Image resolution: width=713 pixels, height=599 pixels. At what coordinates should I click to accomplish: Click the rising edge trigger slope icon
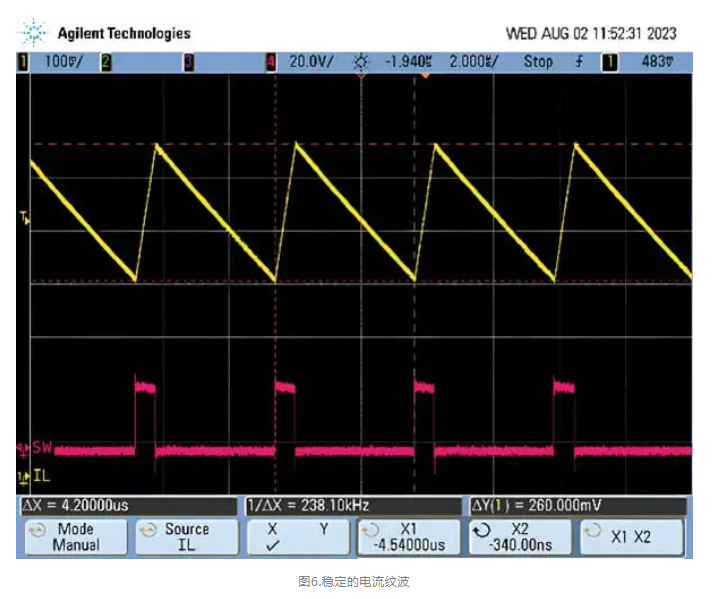(579, 62)
